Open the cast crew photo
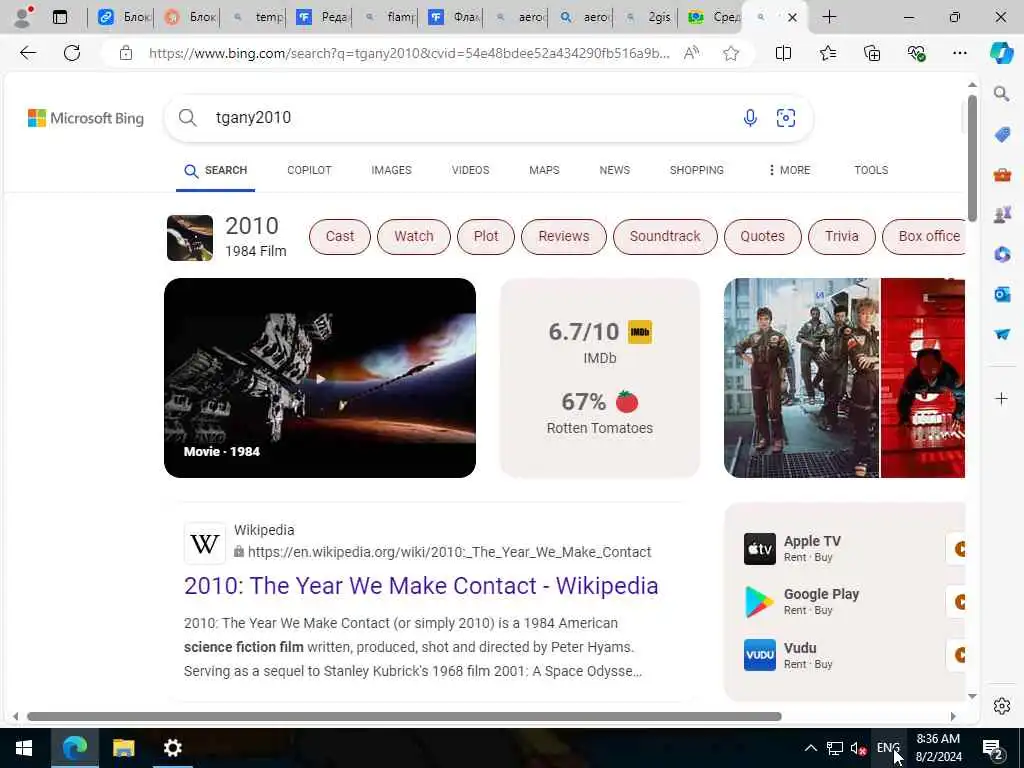This screenshot has width=1024, height=768. [801, 378]
